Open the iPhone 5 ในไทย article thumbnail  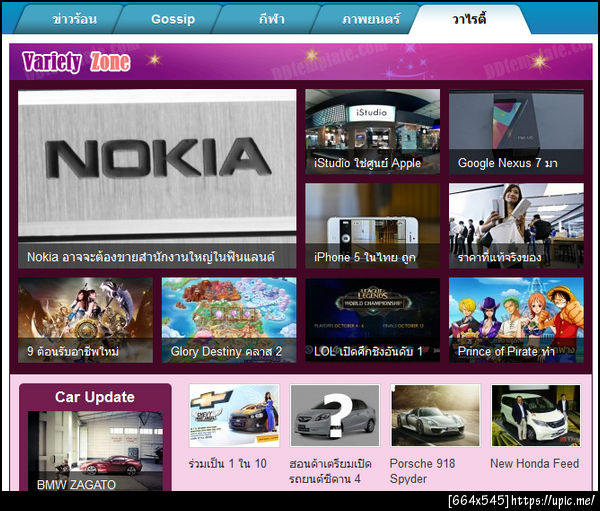pos(372,225)
